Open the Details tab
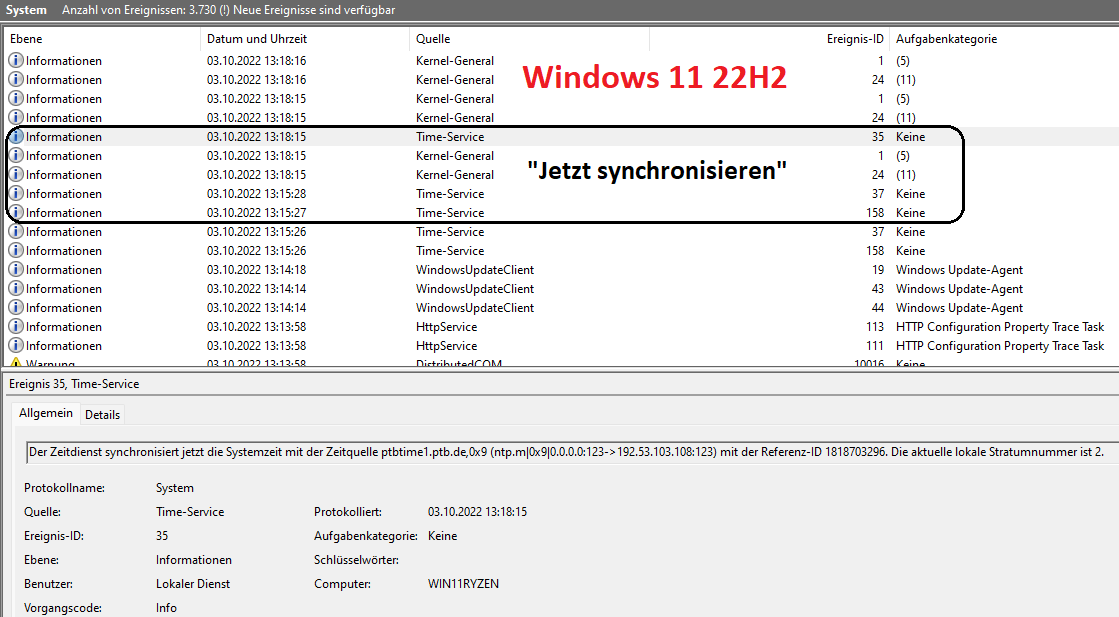Viewport: 1119px width, 617px height. pyautogui.click(x=102, y=414)
